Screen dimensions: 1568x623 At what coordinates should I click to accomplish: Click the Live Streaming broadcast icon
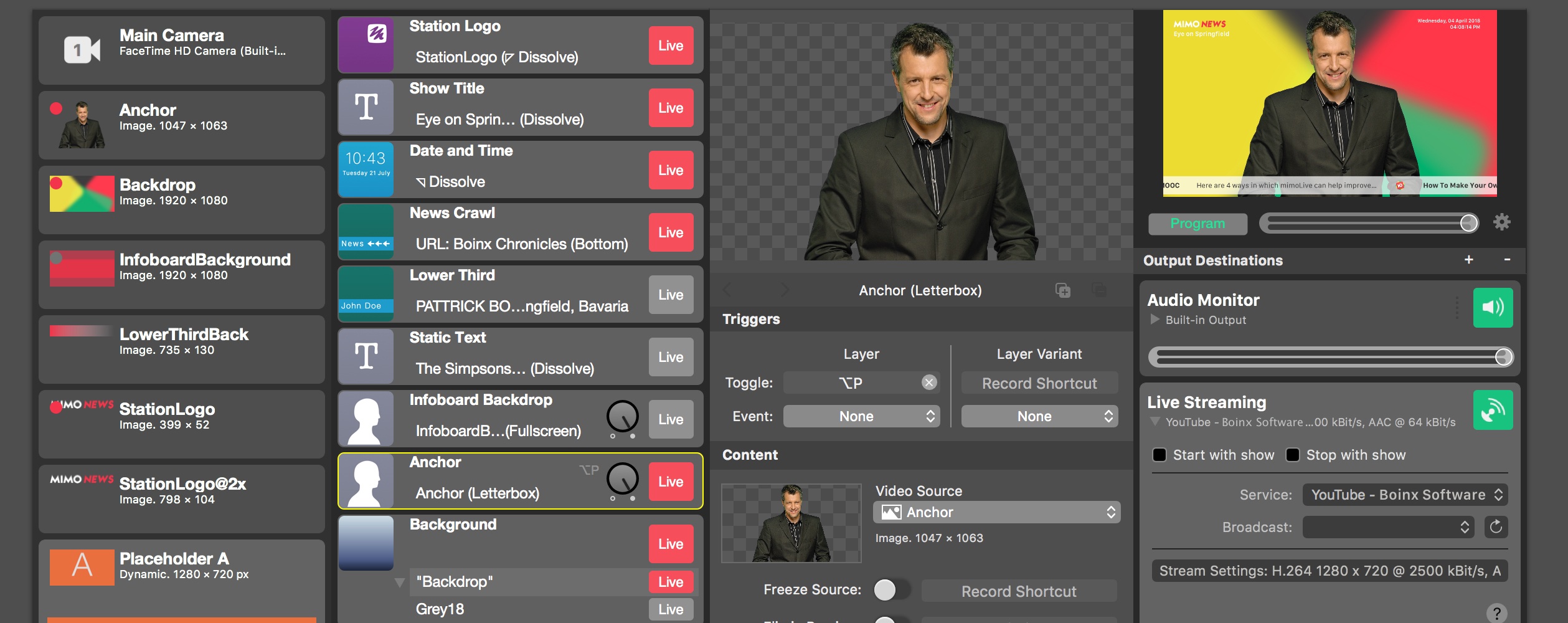click(x=1492, y=410)
